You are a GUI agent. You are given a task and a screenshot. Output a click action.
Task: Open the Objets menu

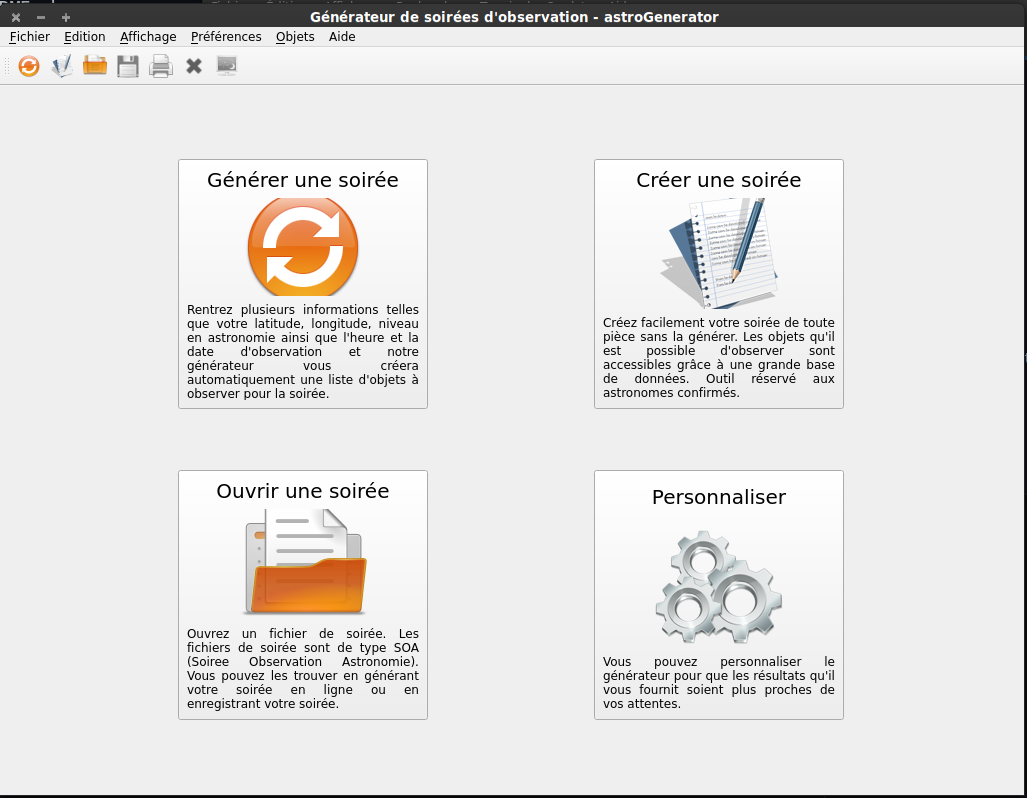click(x=295, y=37)
